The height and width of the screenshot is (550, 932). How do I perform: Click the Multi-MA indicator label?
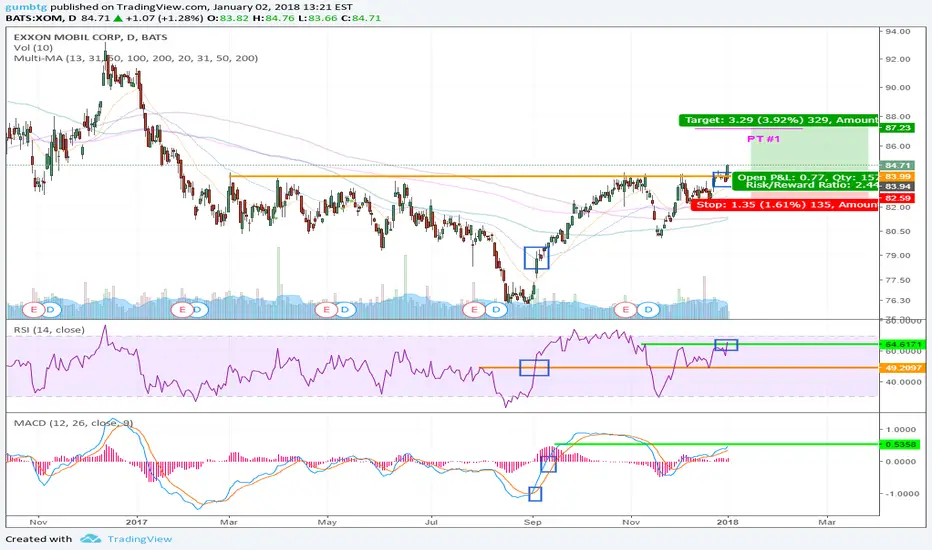(x=136, y=58)
